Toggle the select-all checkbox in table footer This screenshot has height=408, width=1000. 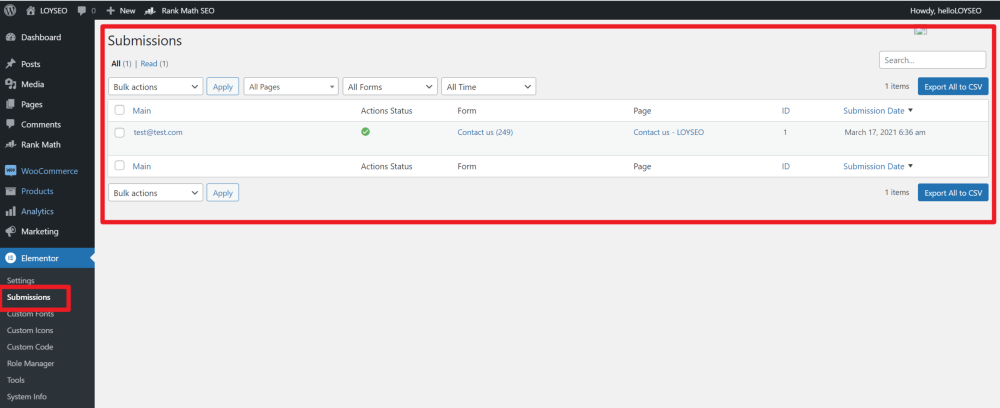(x=119, y=166)
